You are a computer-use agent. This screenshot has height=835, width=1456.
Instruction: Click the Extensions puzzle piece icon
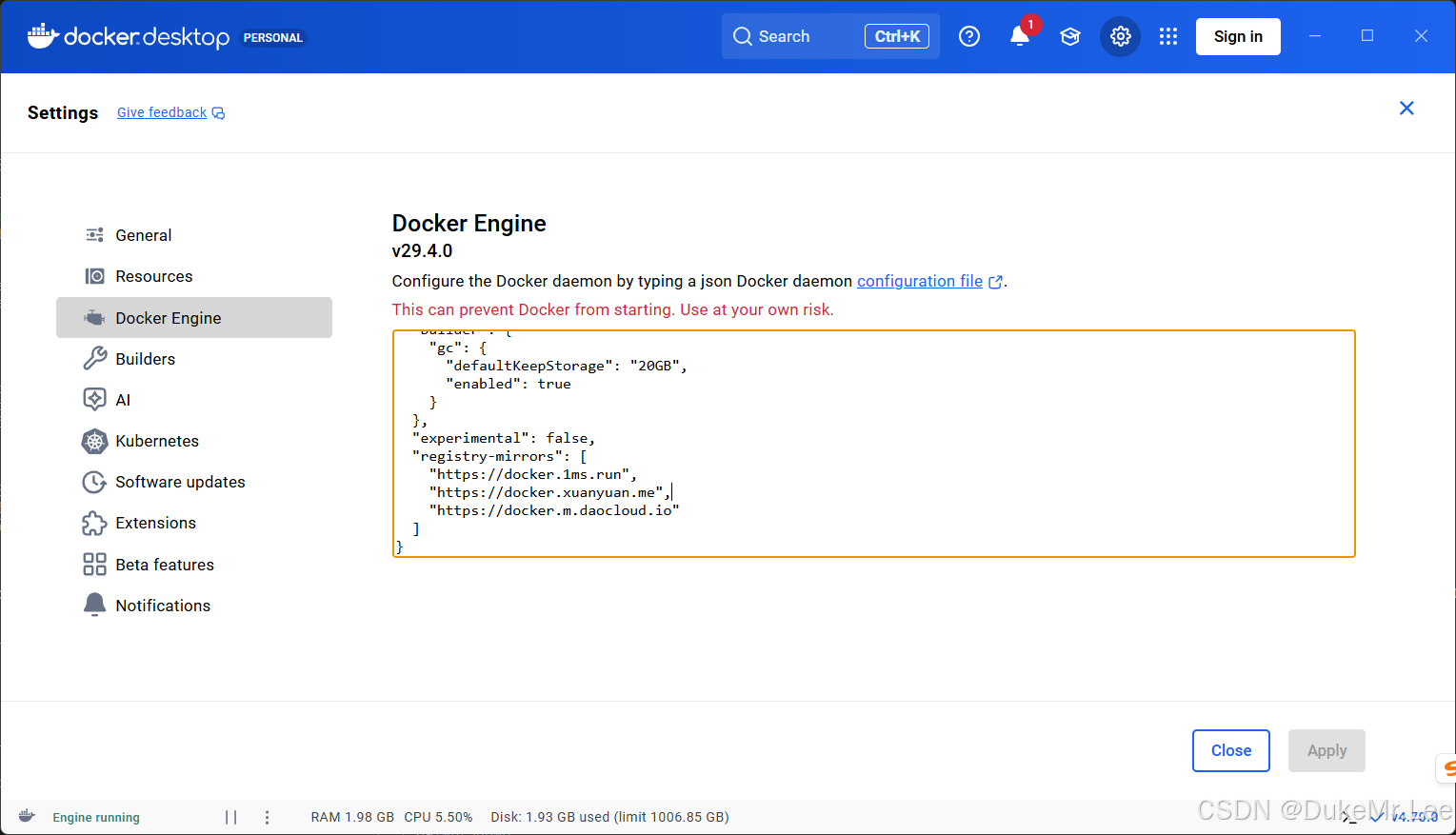[x=95, y=523]
